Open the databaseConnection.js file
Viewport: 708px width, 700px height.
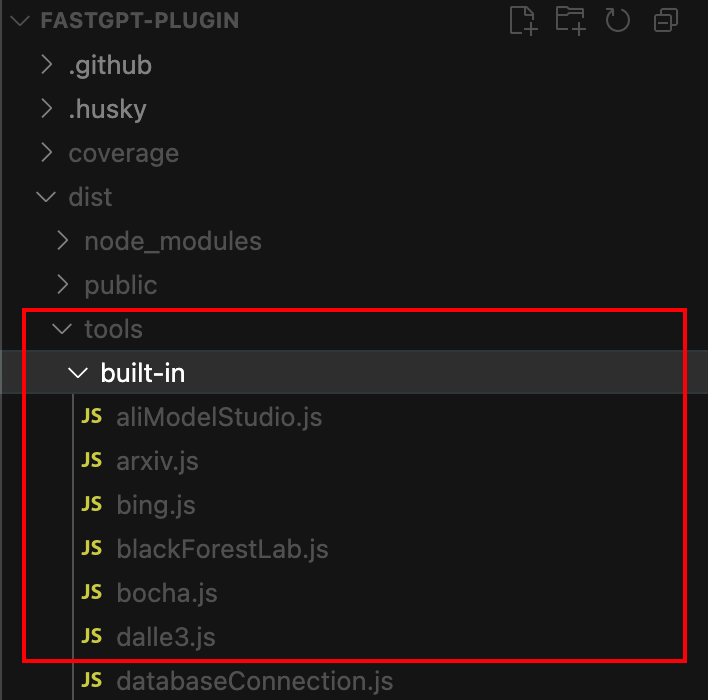tap(254, 682)
